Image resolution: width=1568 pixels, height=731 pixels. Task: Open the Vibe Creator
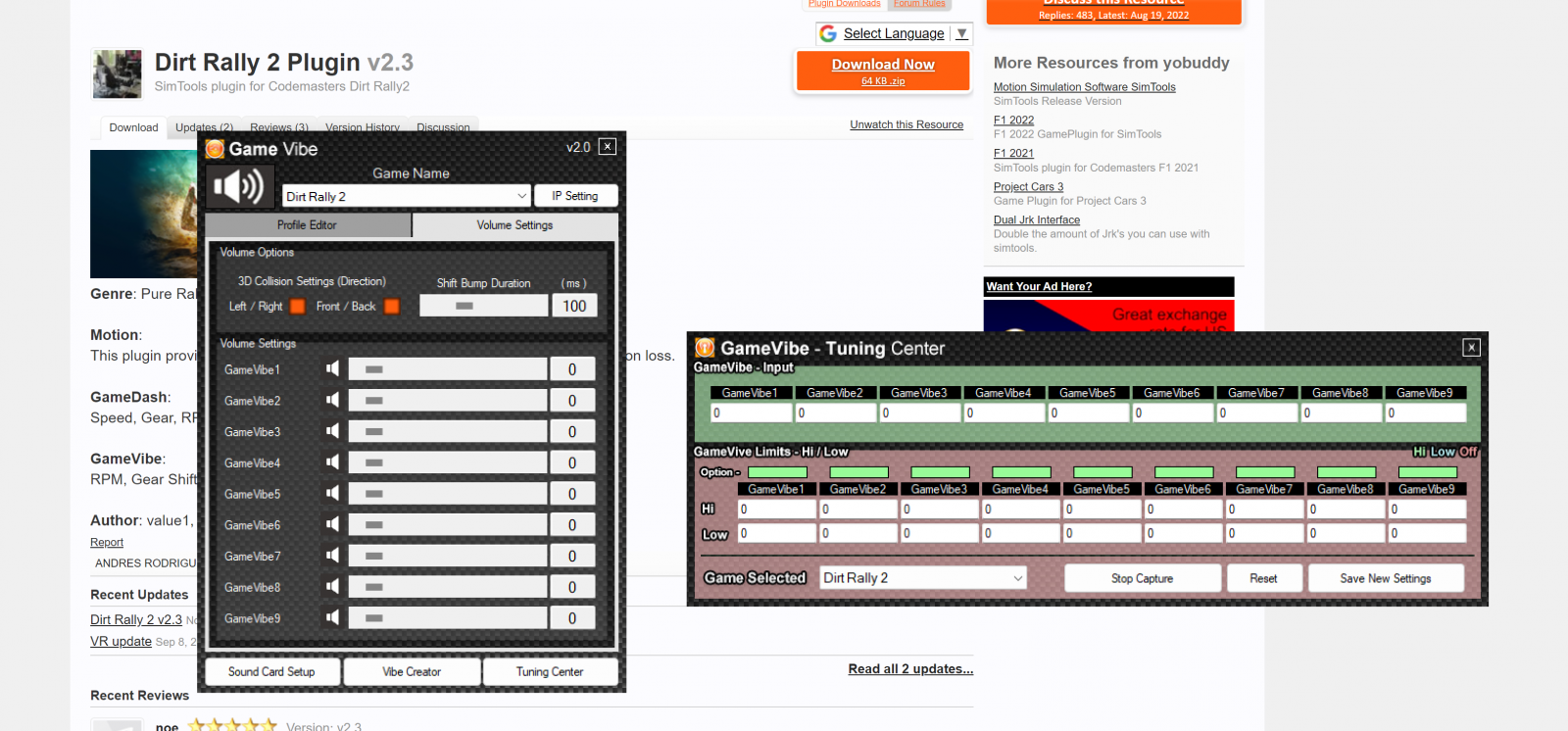(x=412, y=672)
